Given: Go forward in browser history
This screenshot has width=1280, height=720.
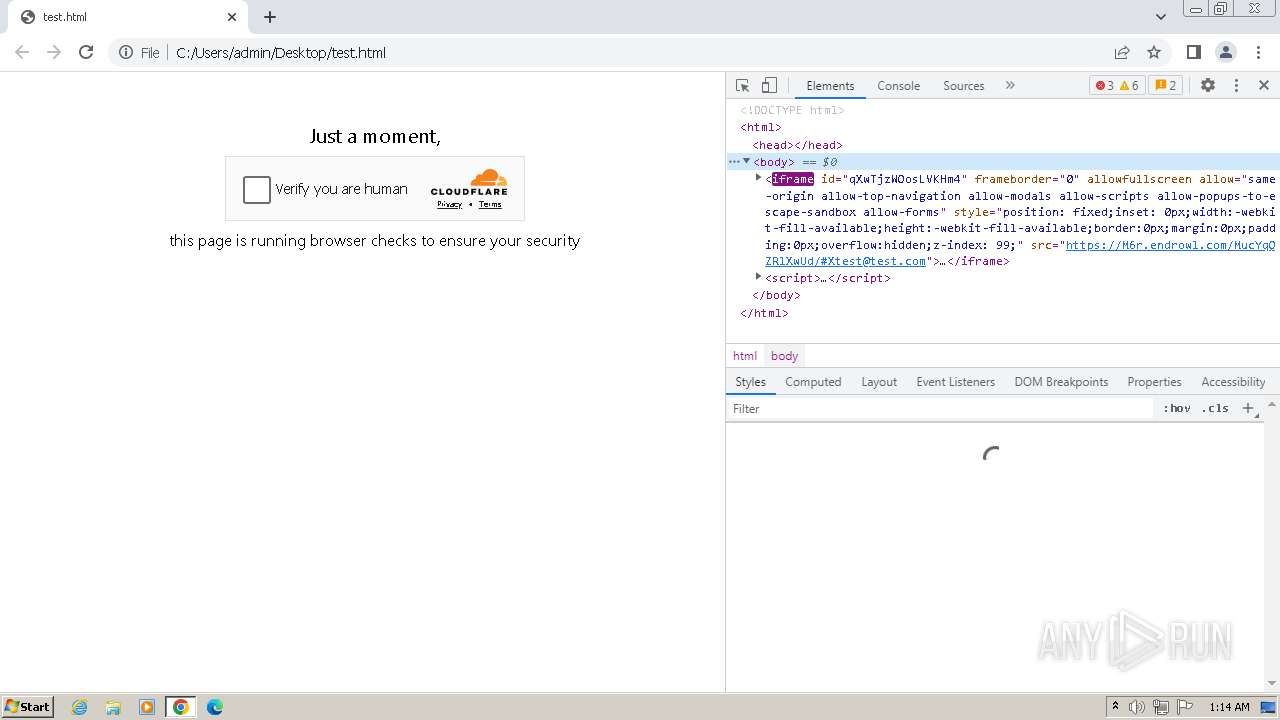Looking at the screenshot, I should (x=54, y=52).
